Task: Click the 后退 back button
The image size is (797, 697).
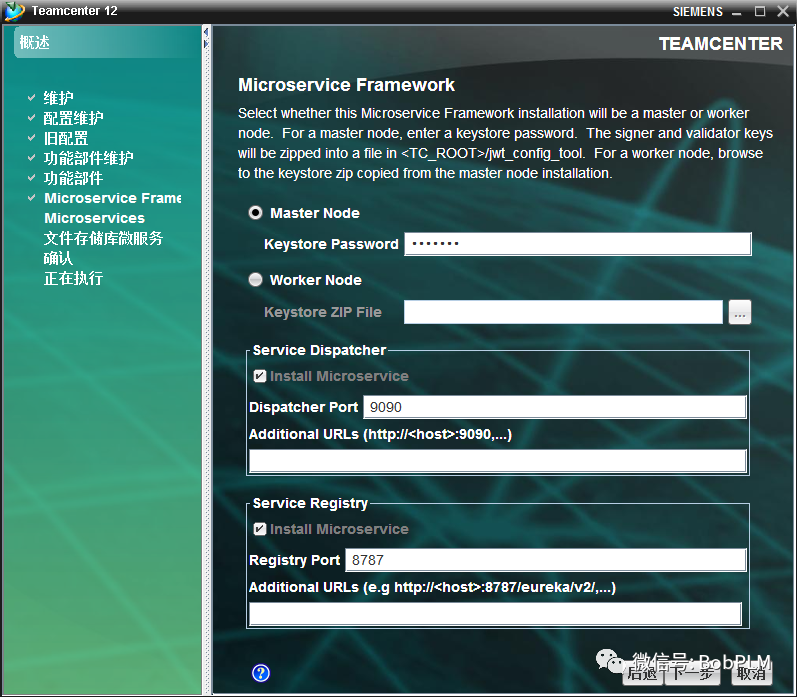Action: 642,673
